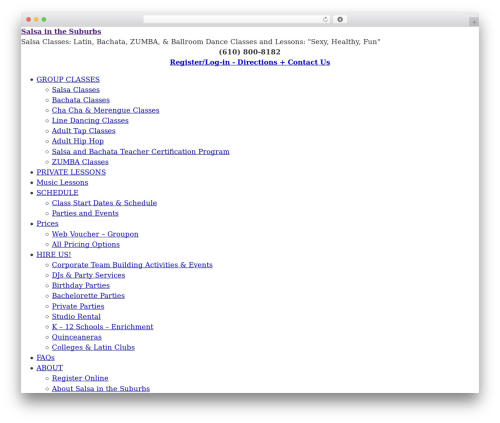This screenshot has width=500, height=423.
Task: Visit Adult Tap Classes page
Action: 83,131
